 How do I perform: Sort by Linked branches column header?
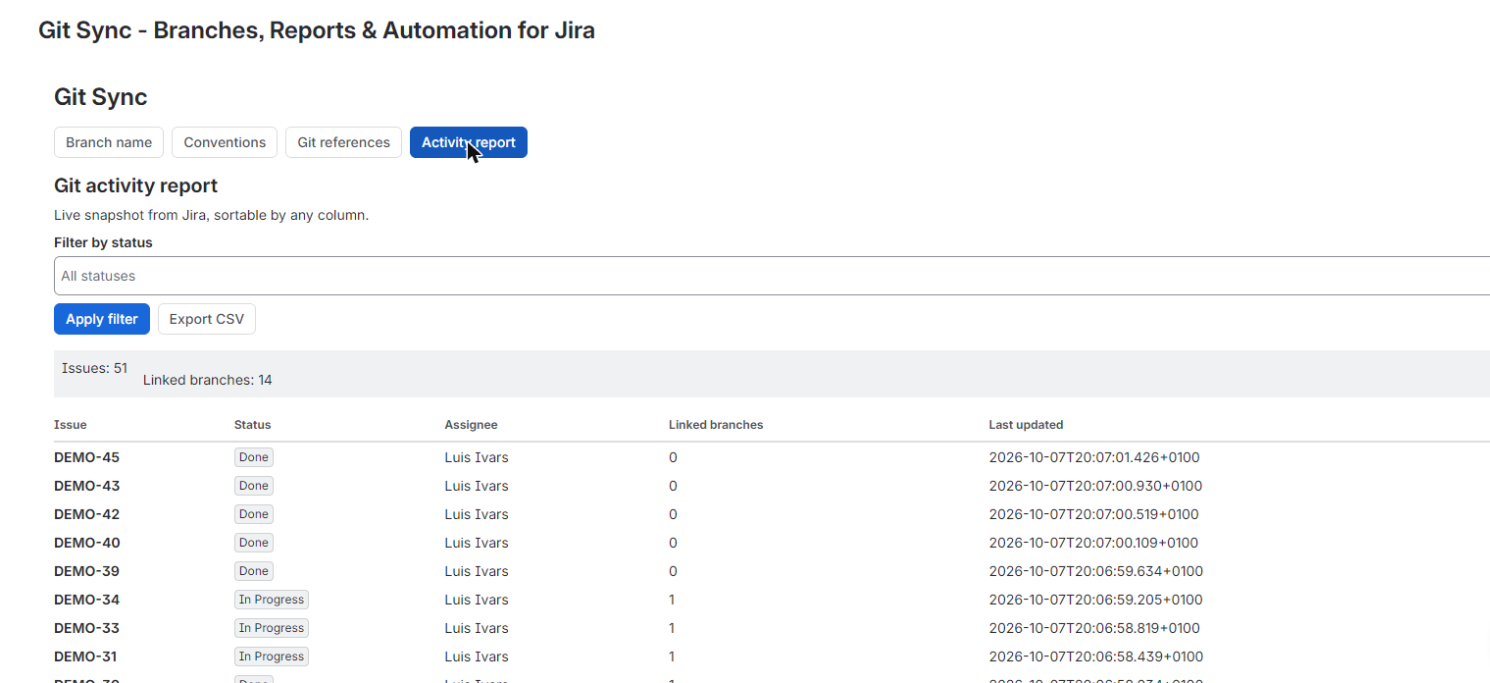coord(716,425)
